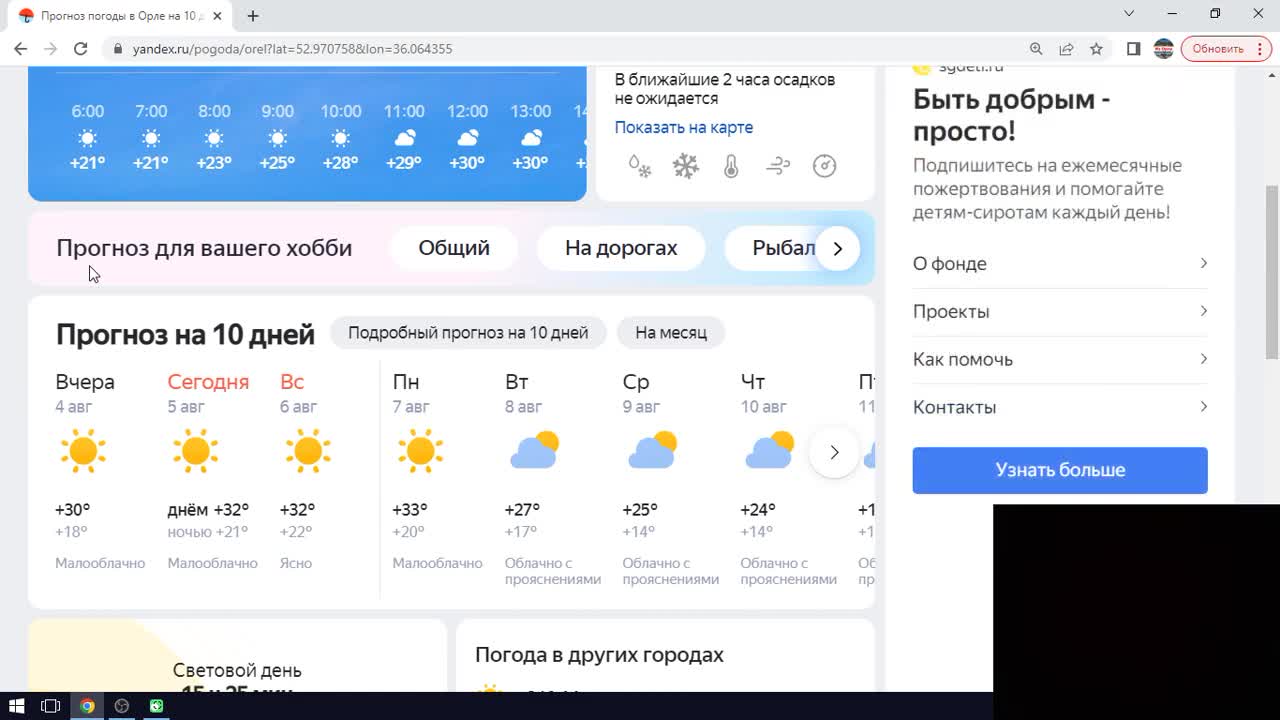The height and width of the screenshot is (720, 1280).
Task: Click the sun icon for Вс 6 авг
Action: (307, 452)
